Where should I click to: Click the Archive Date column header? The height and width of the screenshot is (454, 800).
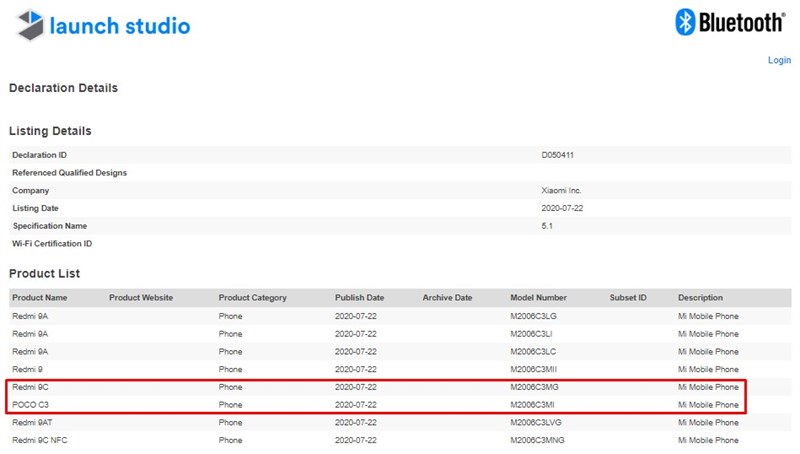(x=447, y=298)
